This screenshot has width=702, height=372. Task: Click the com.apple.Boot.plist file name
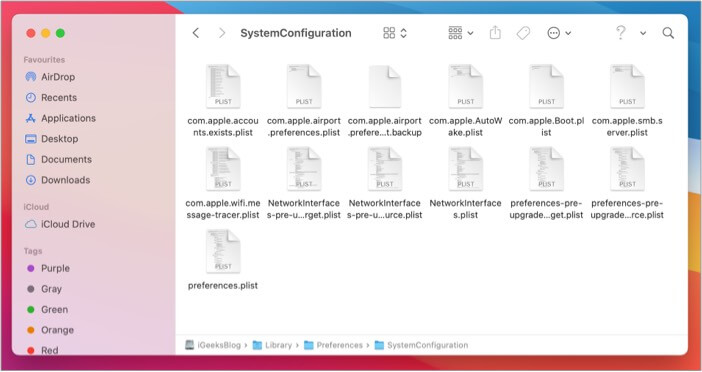[546, 127]
